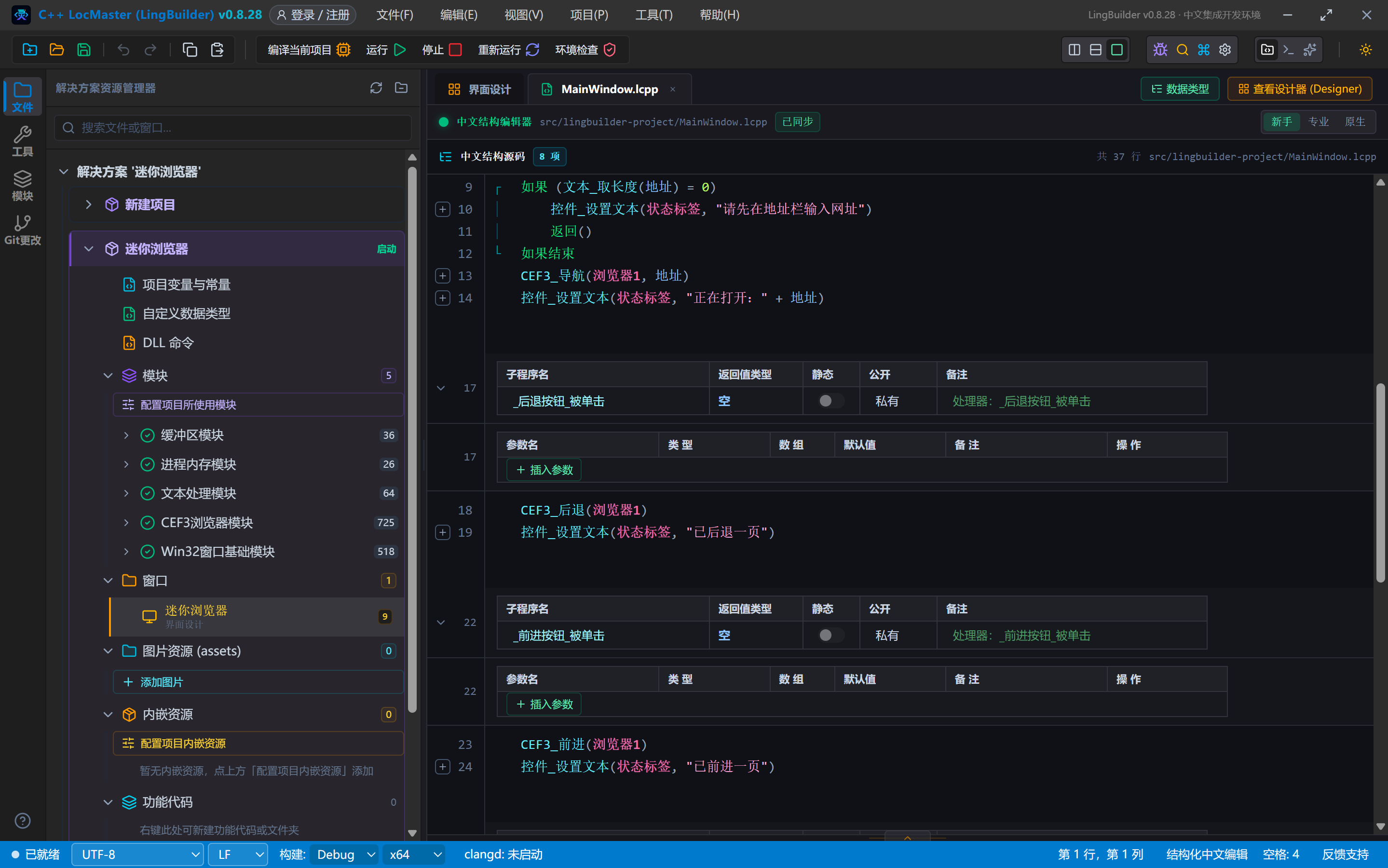Open the 项目(P) menu
1388x868 pixels.
(589, 15)
